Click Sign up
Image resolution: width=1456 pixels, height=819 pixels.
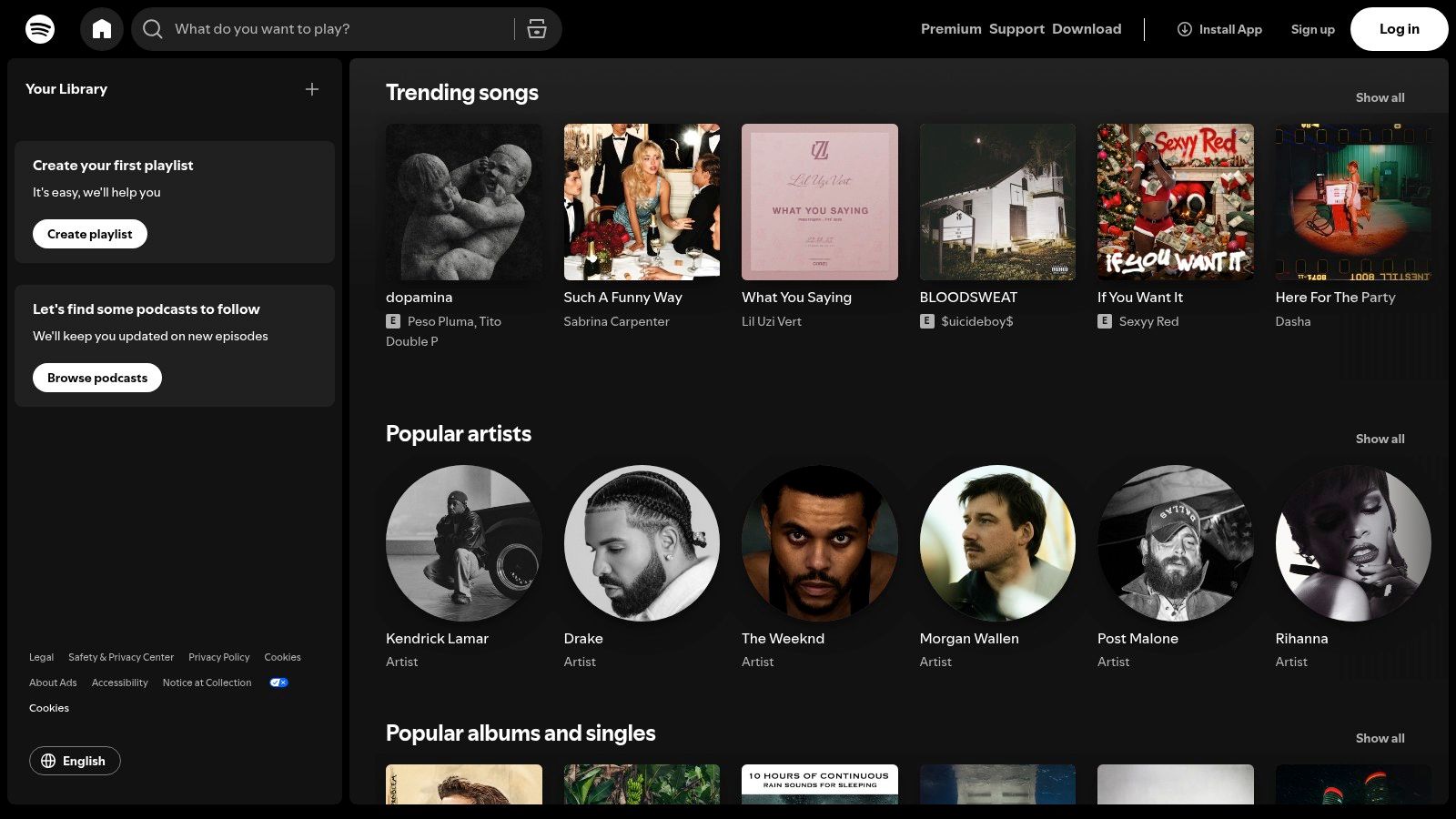1312,29
